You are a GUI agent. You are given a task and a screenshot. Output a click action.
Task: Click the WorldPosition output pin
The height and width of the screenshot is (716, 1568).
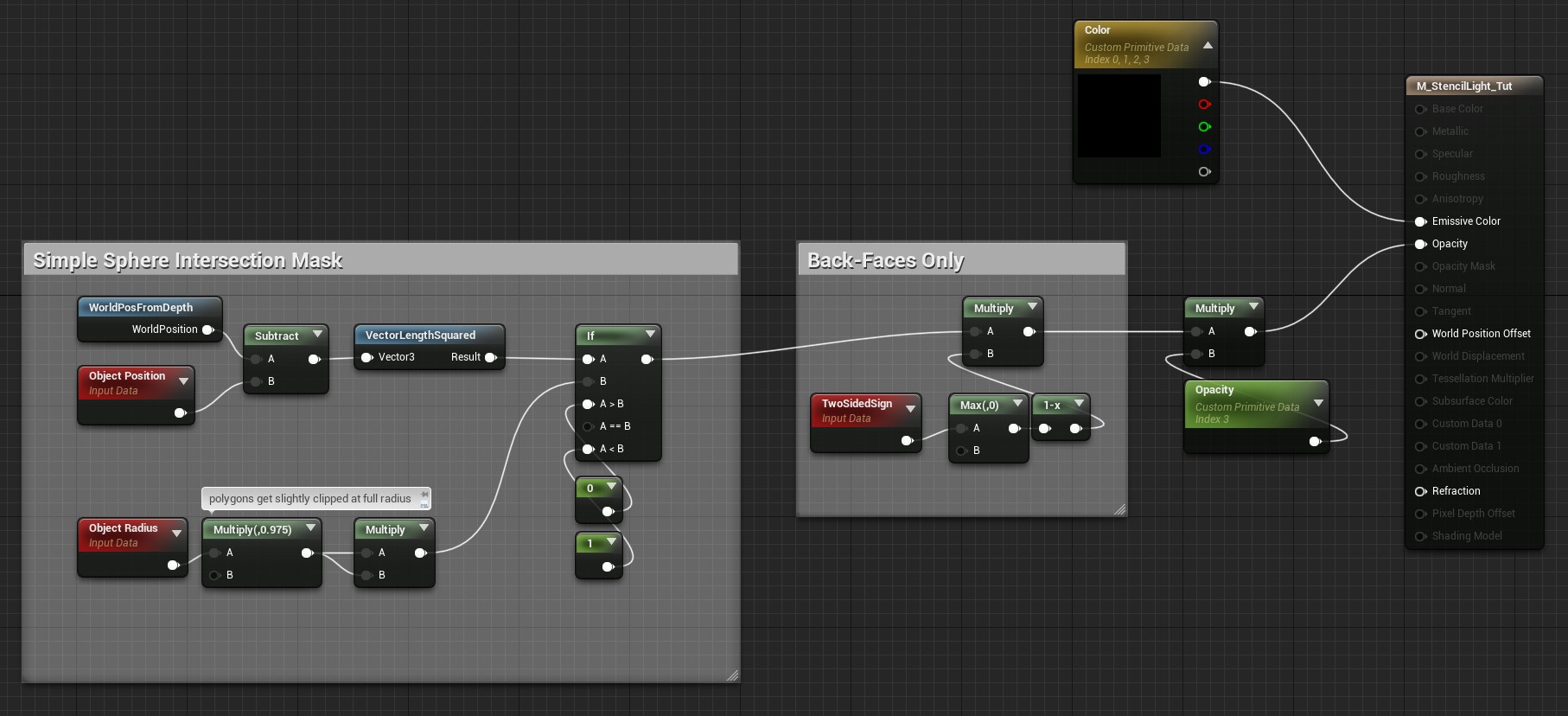(207, 329)
